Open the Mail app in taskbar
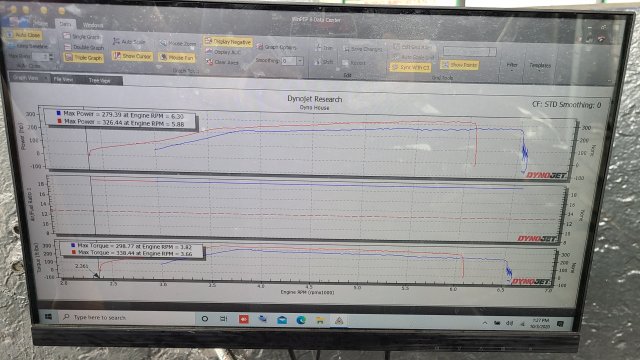Image resolution: width=640 pixels, height=360 pixels. [282, 320]
